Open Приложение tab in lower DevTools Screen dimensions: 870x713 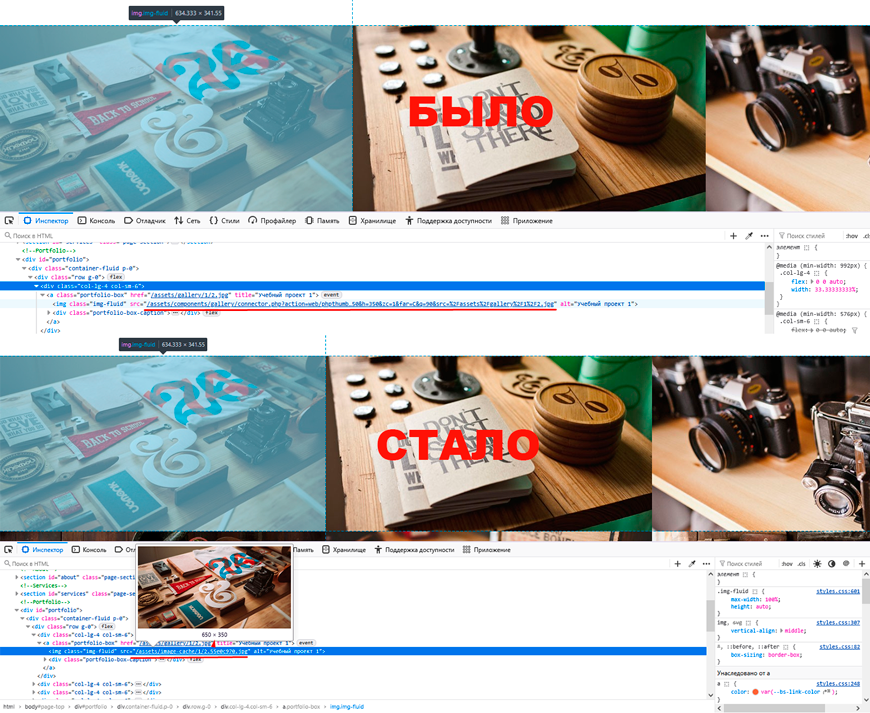point(487,549)
